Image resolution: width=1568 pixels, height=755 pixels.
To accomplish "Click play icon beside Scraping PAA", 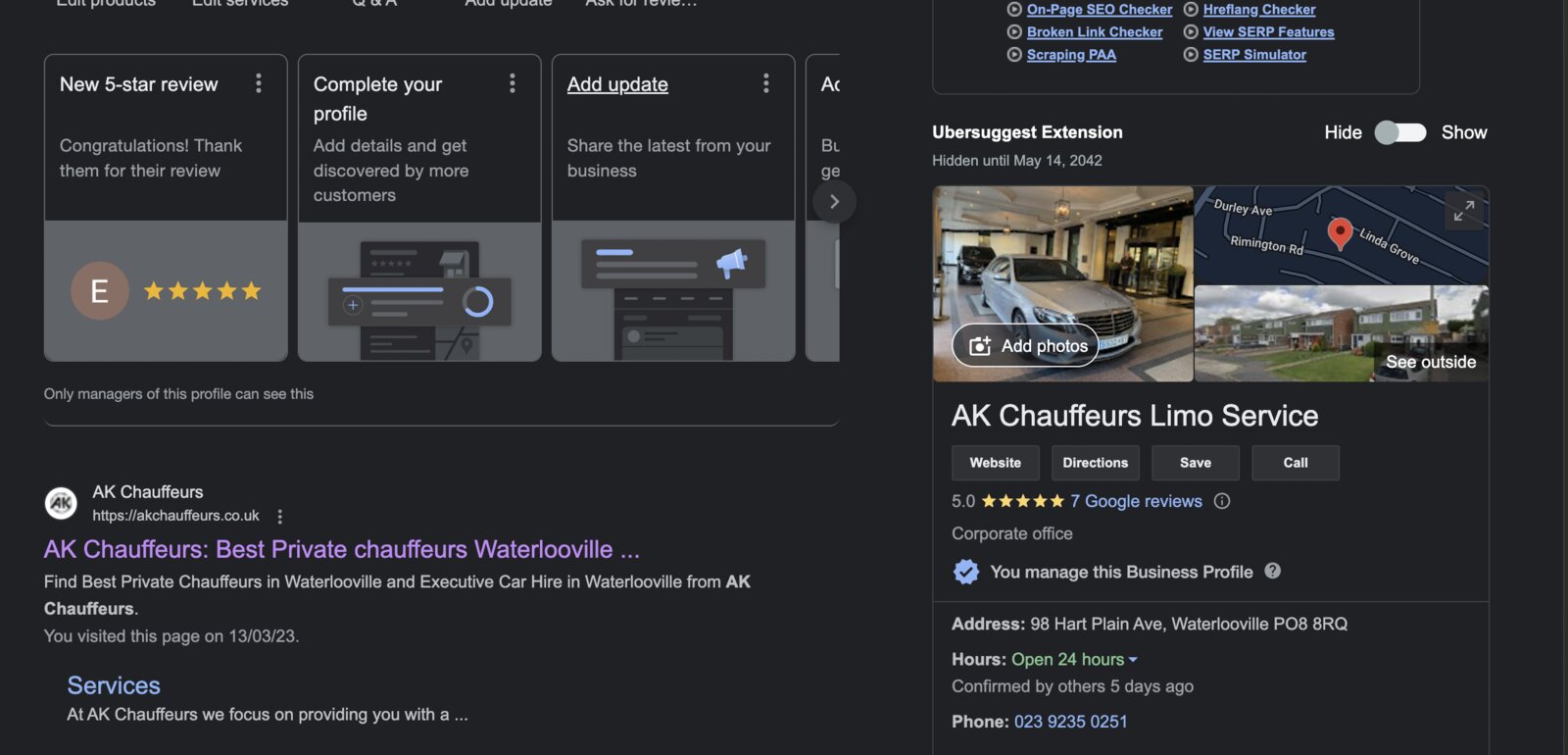I will [1014, 55].
